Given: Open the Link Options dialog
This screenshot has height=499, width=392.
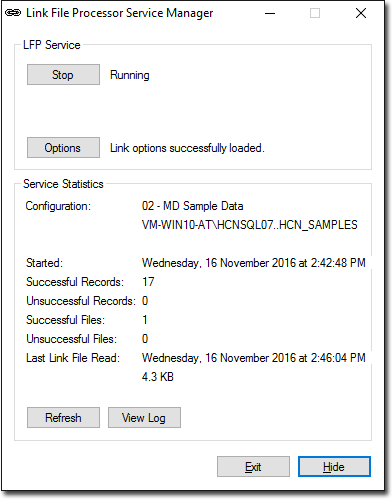Looking at the screenshot, I should (63, 148).
